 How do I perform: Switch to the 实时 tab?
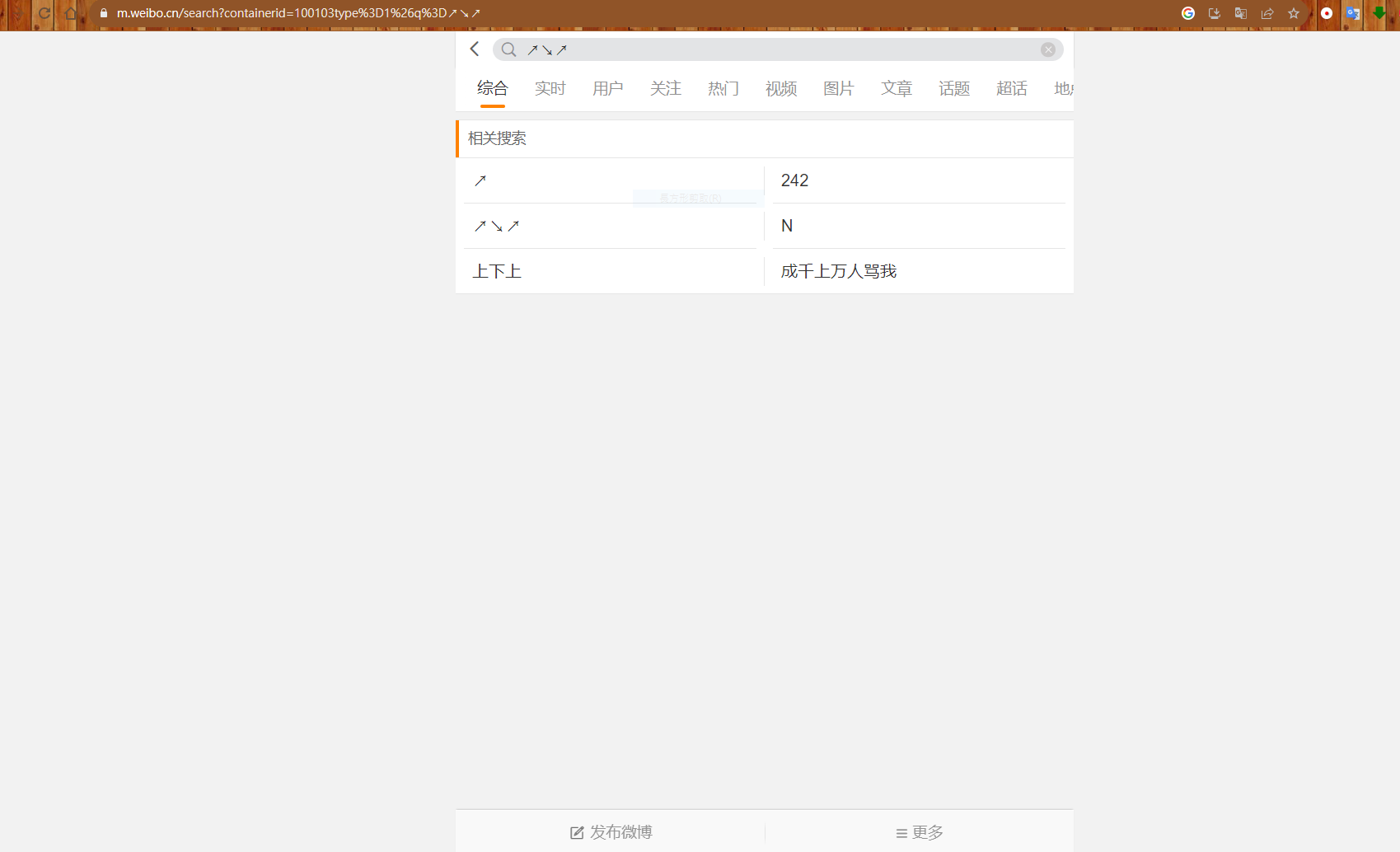coord(550,88)
